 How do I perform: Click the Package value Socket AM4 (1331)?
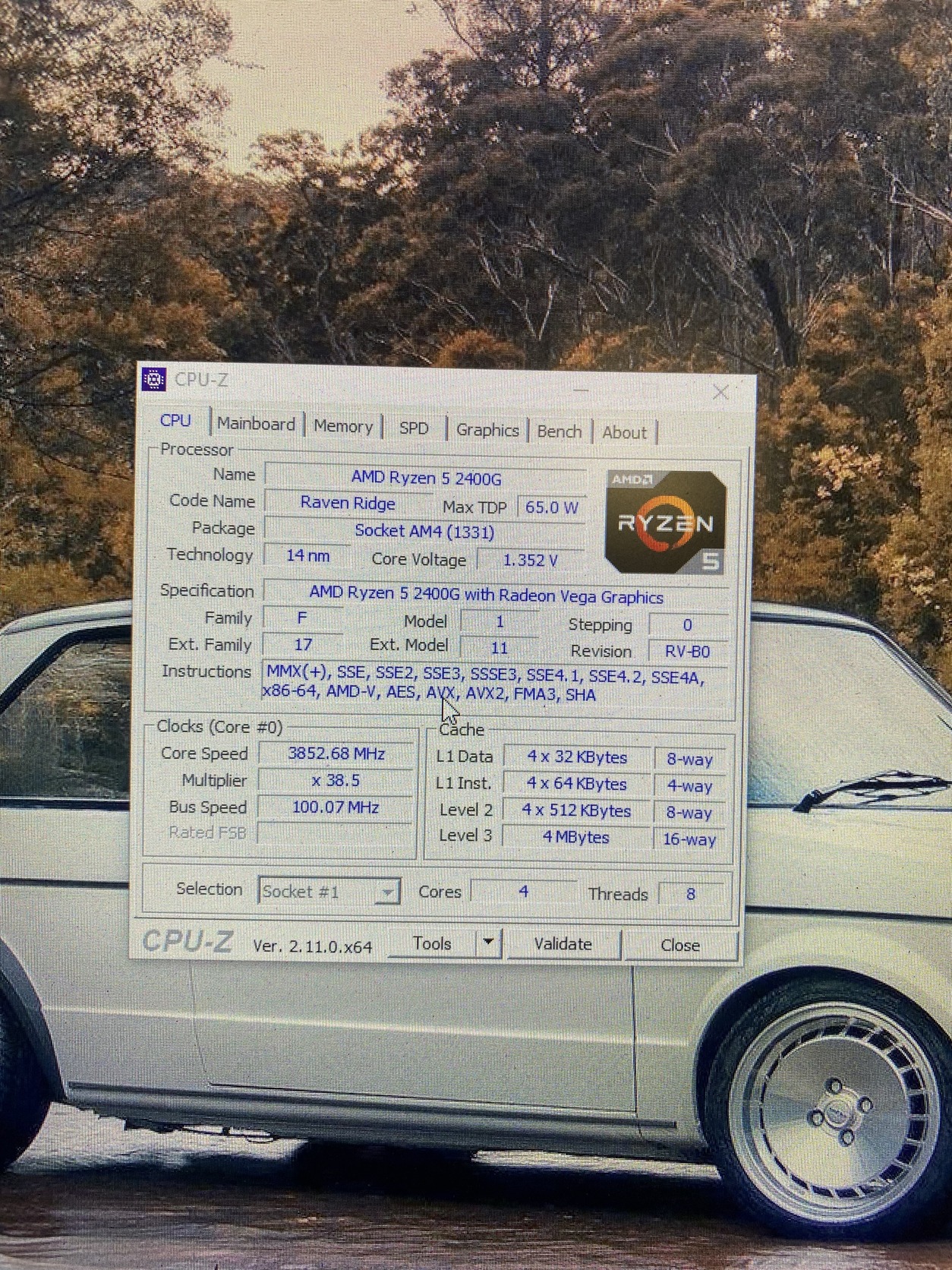point(424,531)
